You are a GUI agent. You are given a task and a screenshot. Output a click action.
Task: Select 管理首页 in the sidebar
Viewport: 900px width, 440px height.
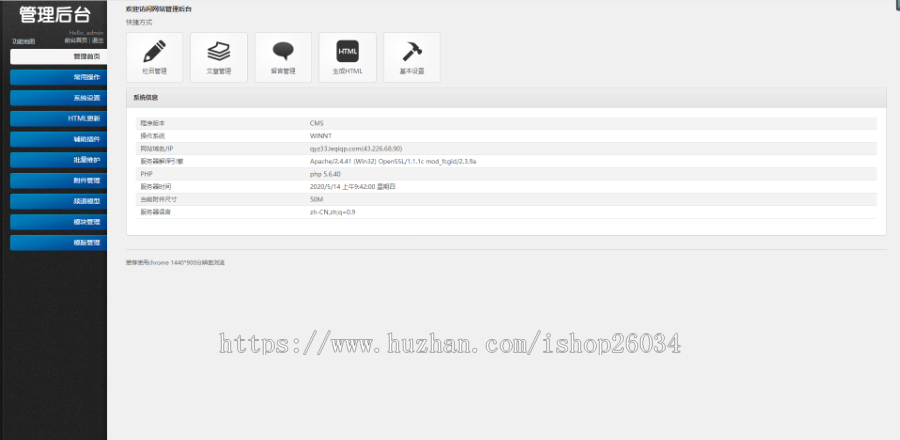click(59, 57)
